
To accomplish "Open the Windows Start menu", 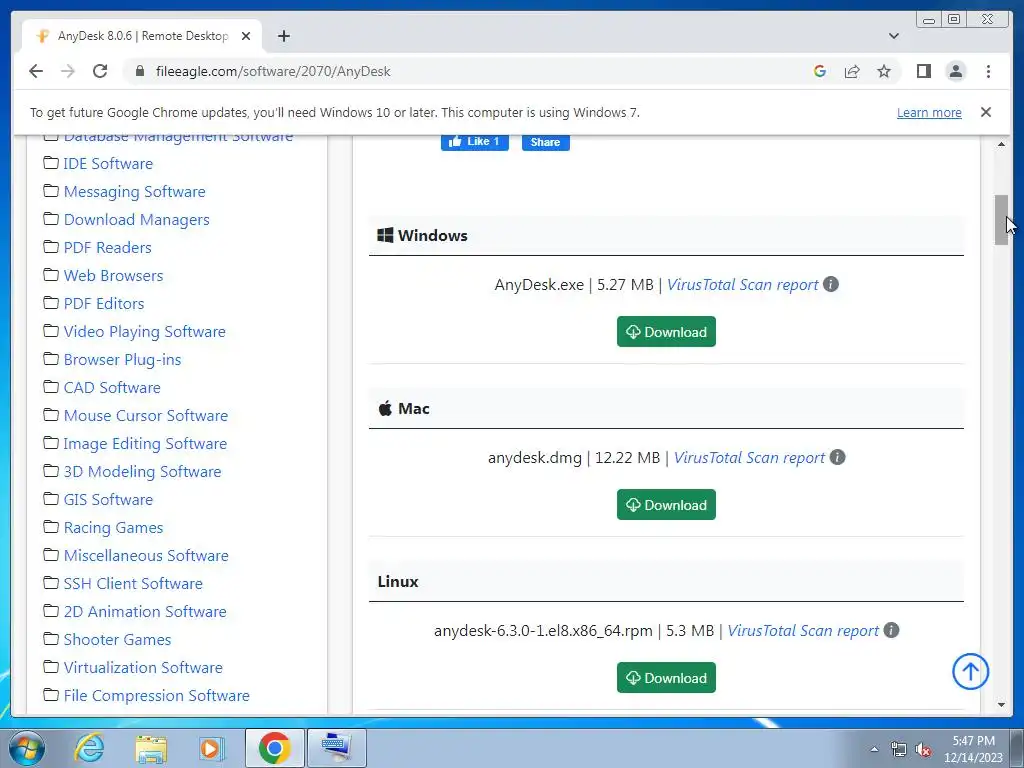I will [x=25, y=748].
